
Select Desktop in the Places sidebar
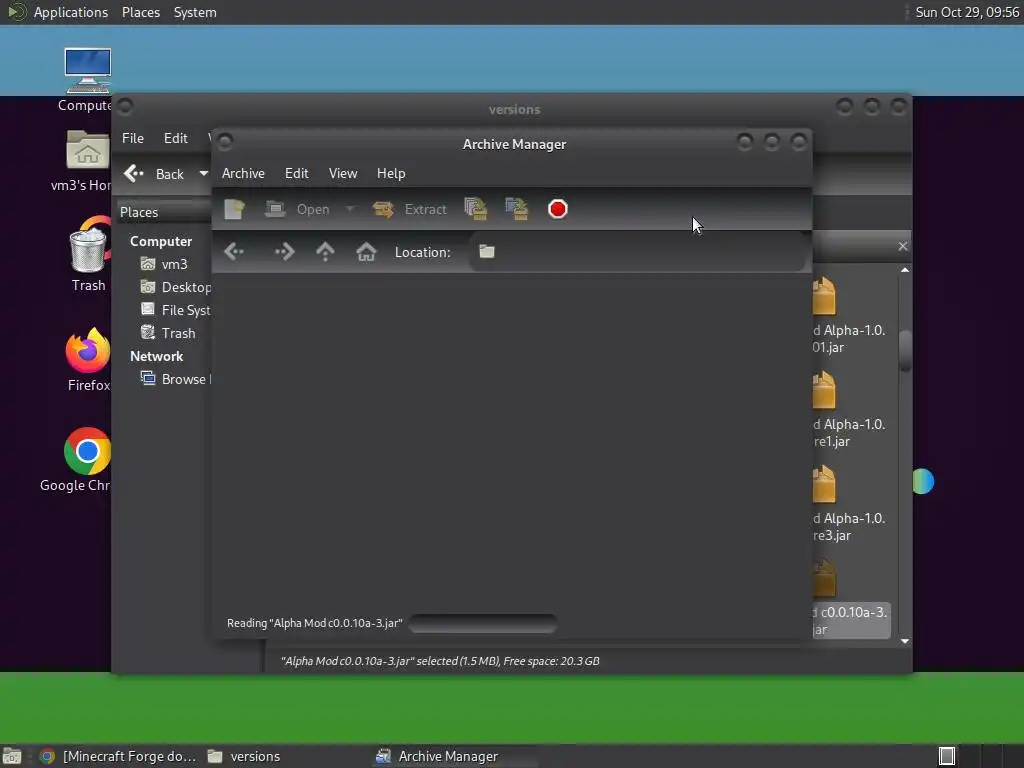[x=175, y=287]
